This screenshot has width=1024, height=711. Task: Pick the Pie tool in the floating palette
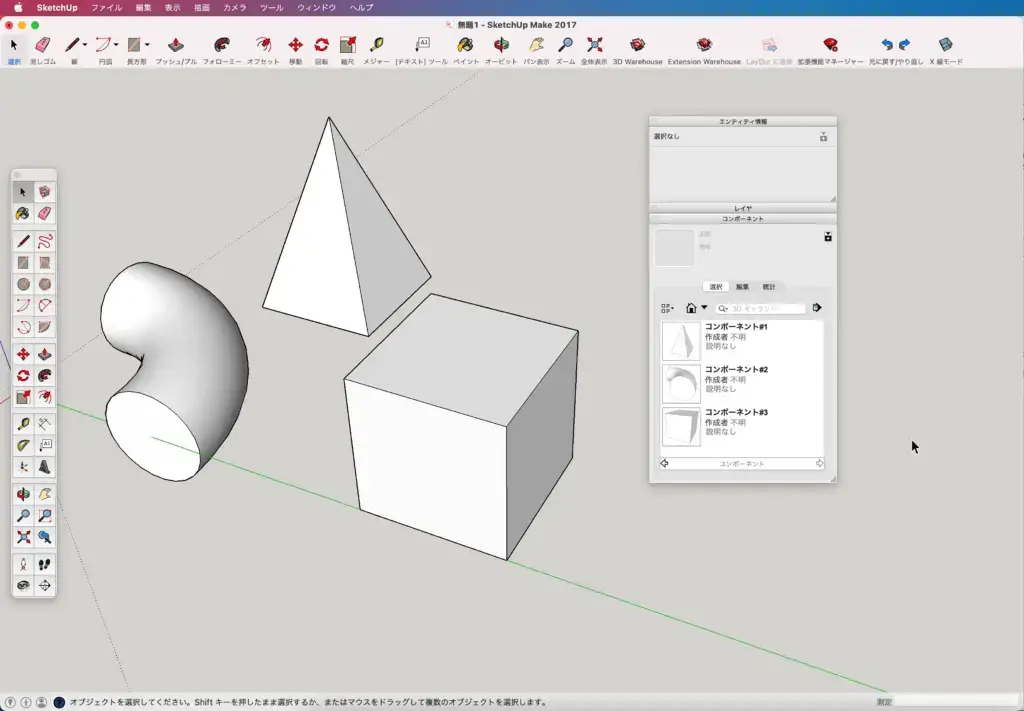(44, 327)
